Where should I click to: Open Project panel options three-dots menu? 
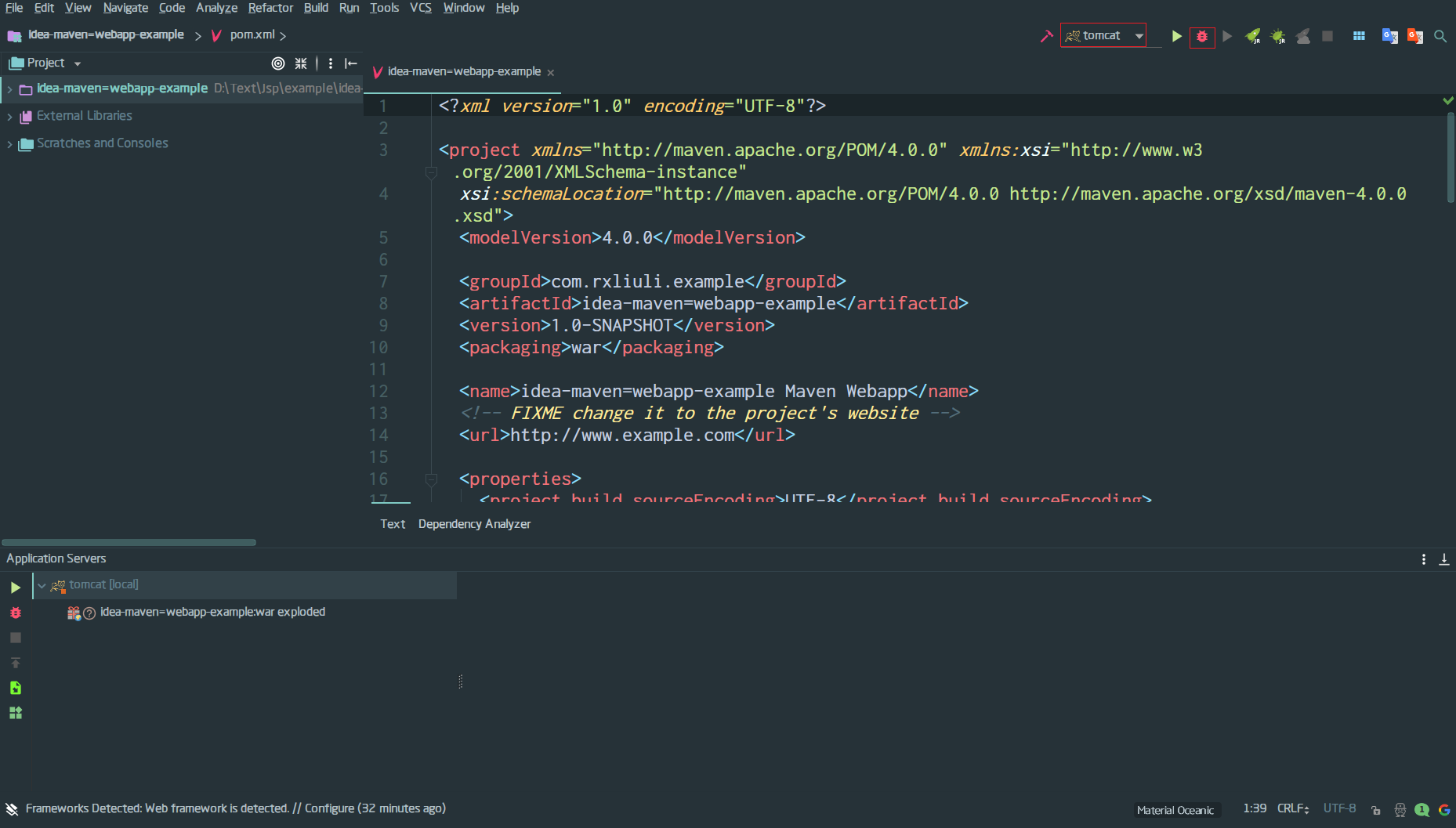pyautogui.click(x=331, y=63)
